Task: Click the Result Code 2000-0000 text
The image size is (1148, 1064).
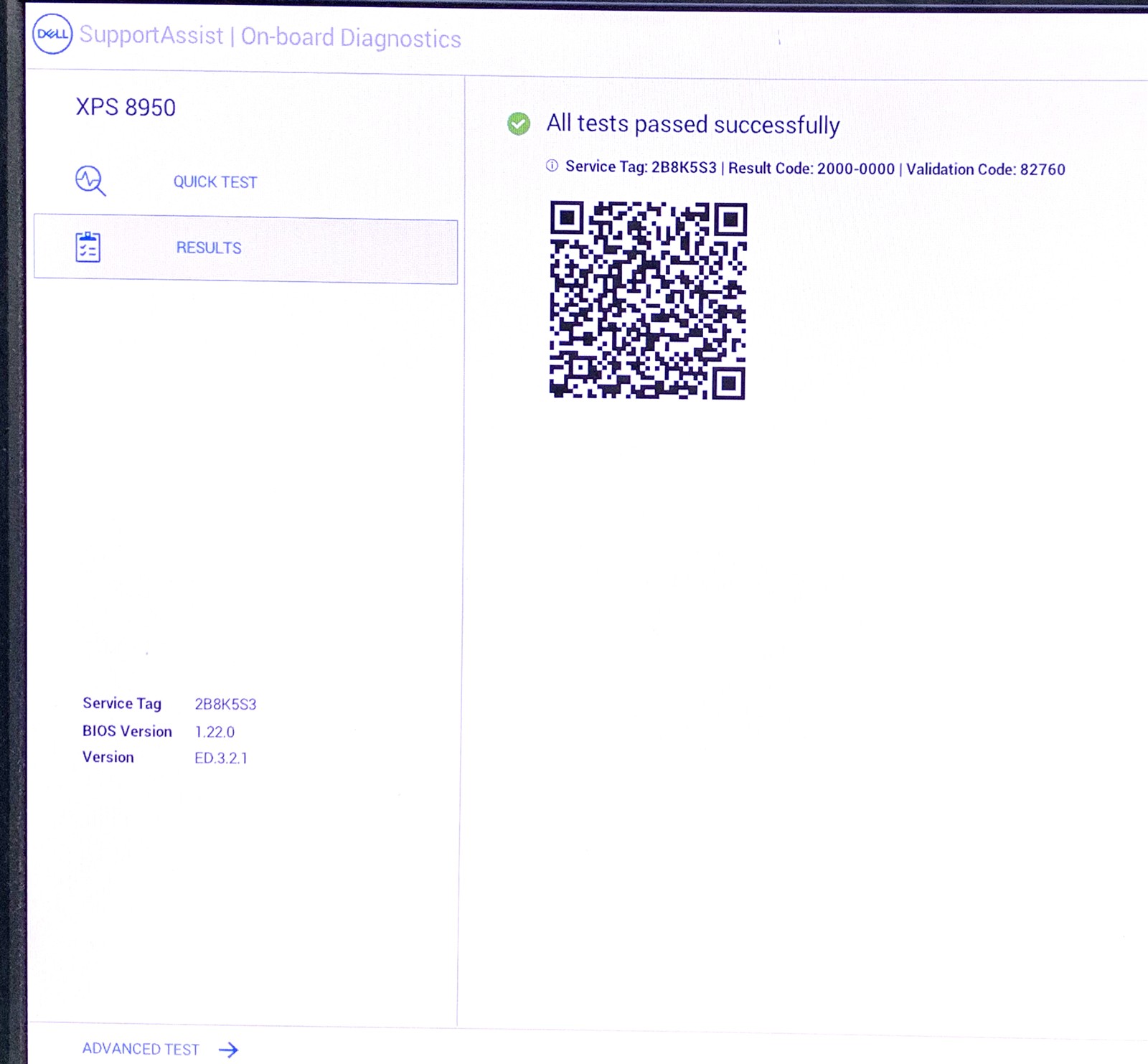Action: point(811,169)
